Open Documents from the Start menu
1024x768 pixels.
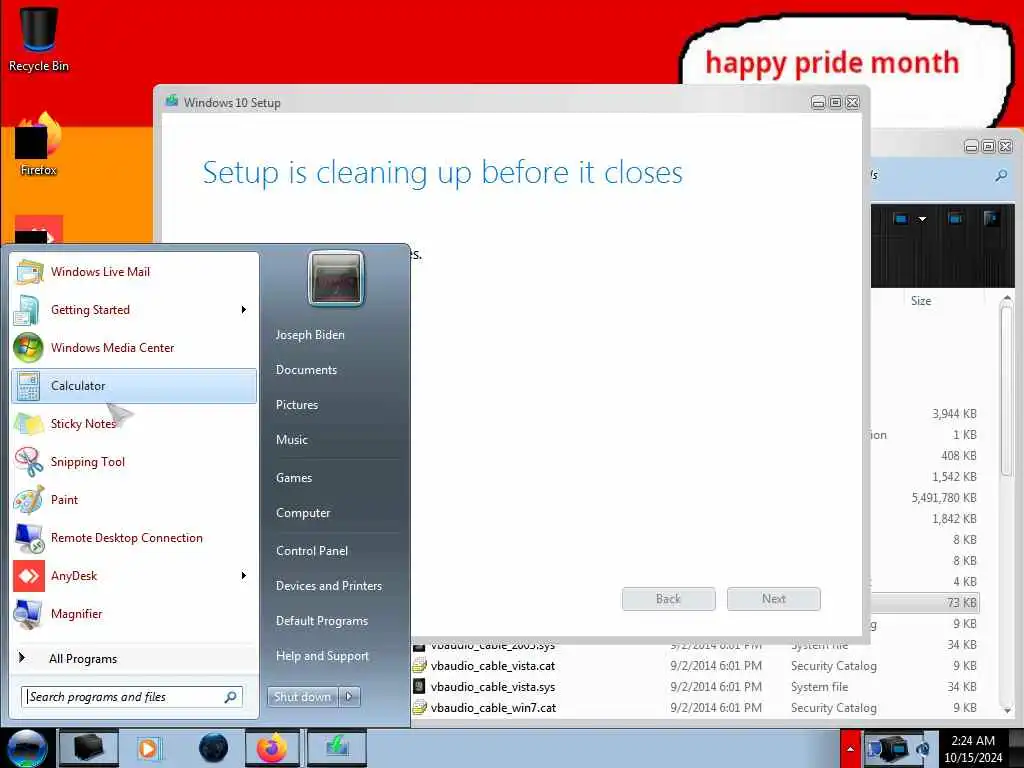point(306,370)
